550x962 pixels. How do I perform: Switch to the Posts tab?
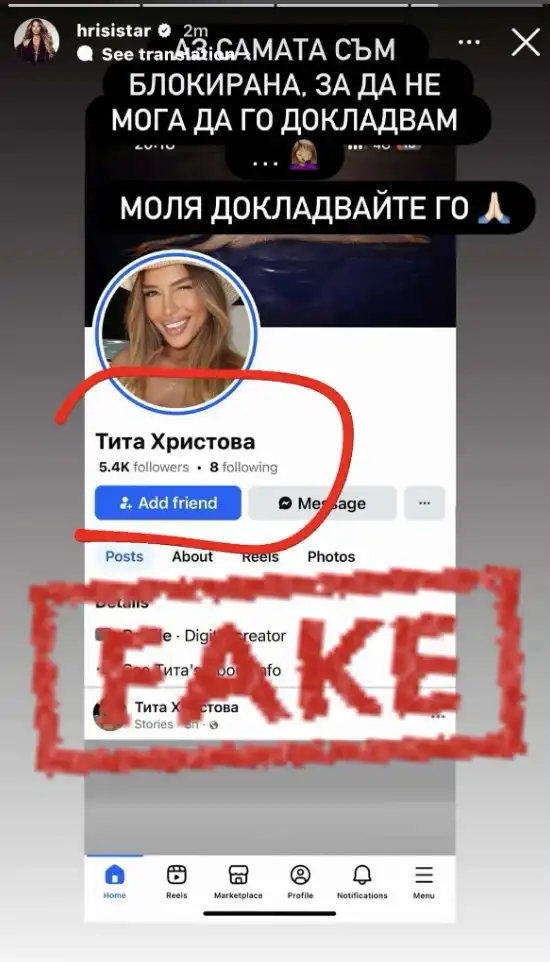point(124,556)
